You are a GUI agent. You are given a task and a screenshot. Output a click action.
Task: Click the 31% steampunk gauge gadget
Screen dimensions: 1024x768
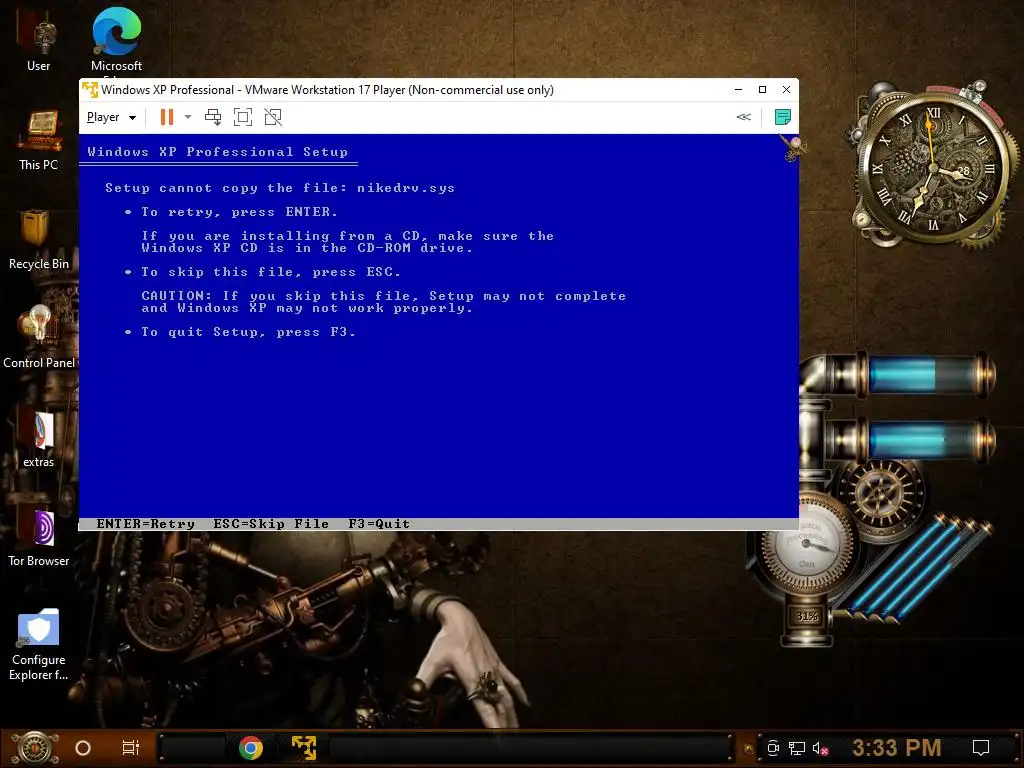(x=807, y=616)
